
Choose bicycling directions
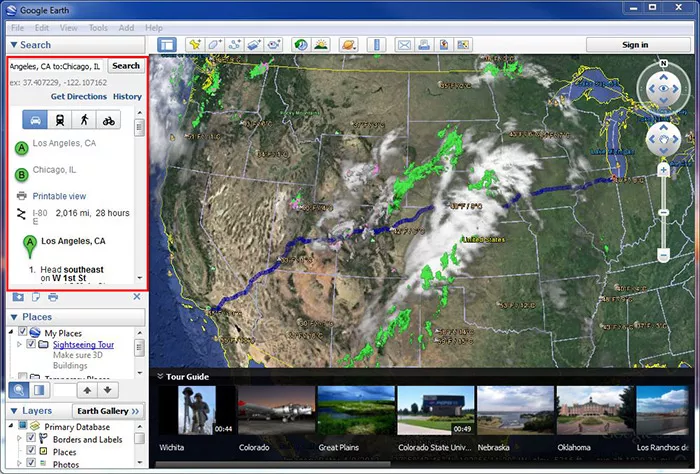tap(108, 120)
